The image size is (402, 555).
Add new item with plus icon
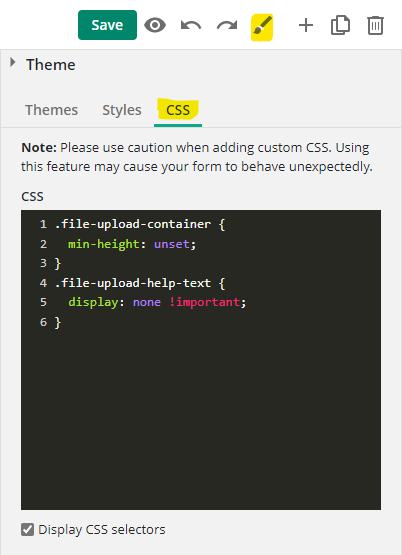[x=306, y=25]
